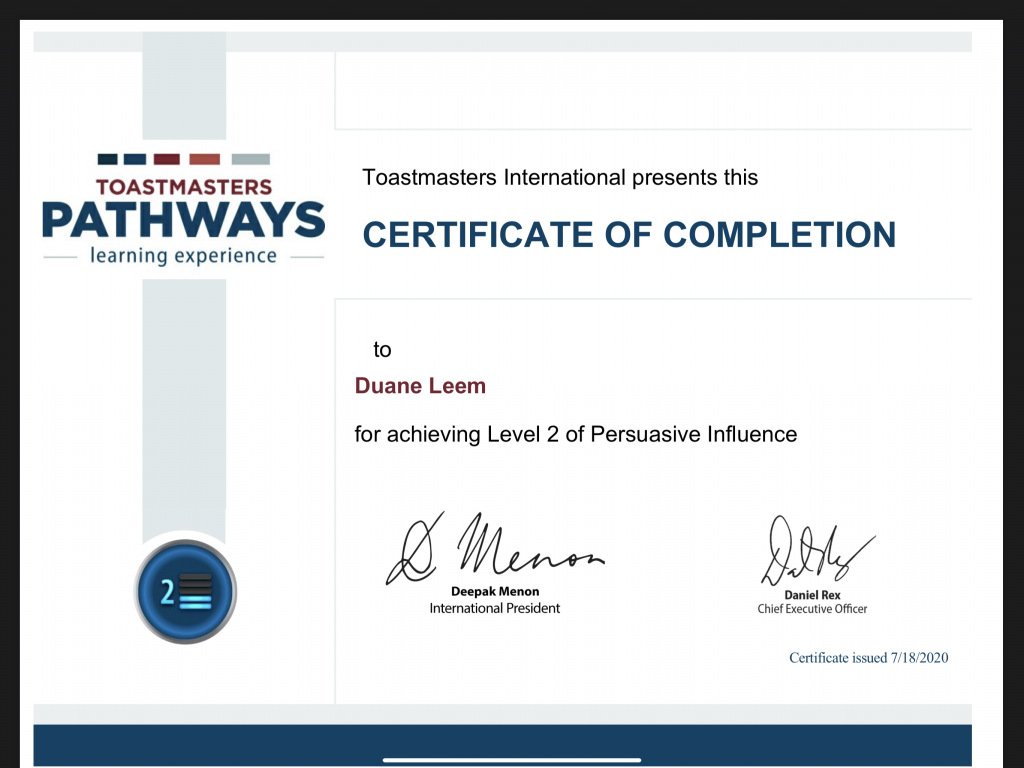This screenshot has height=768, width=1024.
Task: Click the International President title text
Action: click(495, 608)
